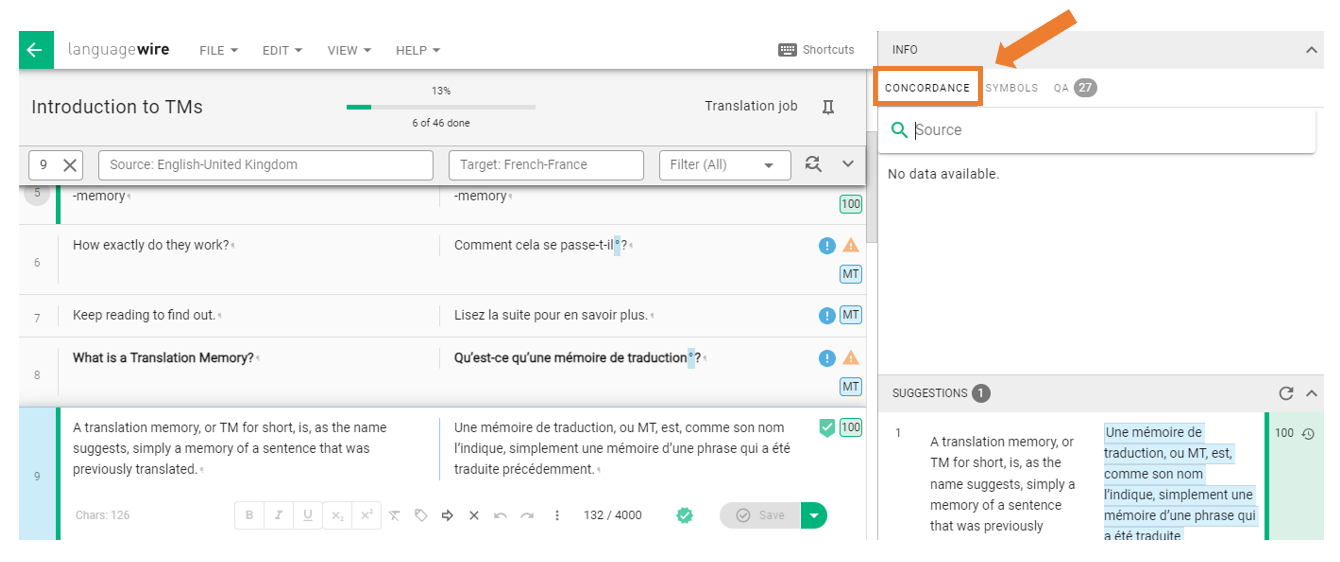Open the FILE menu

[x=218, y=50]
